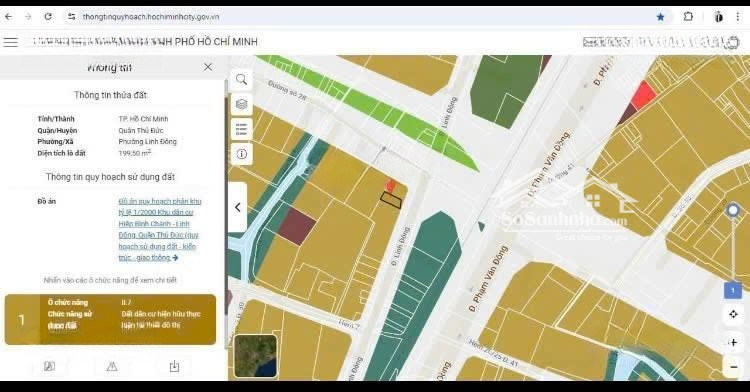Image resolution: width=750 pixels, height=392 pixels.
Task: Open the hamburger main menu
Action: click(x=11, y=42)
